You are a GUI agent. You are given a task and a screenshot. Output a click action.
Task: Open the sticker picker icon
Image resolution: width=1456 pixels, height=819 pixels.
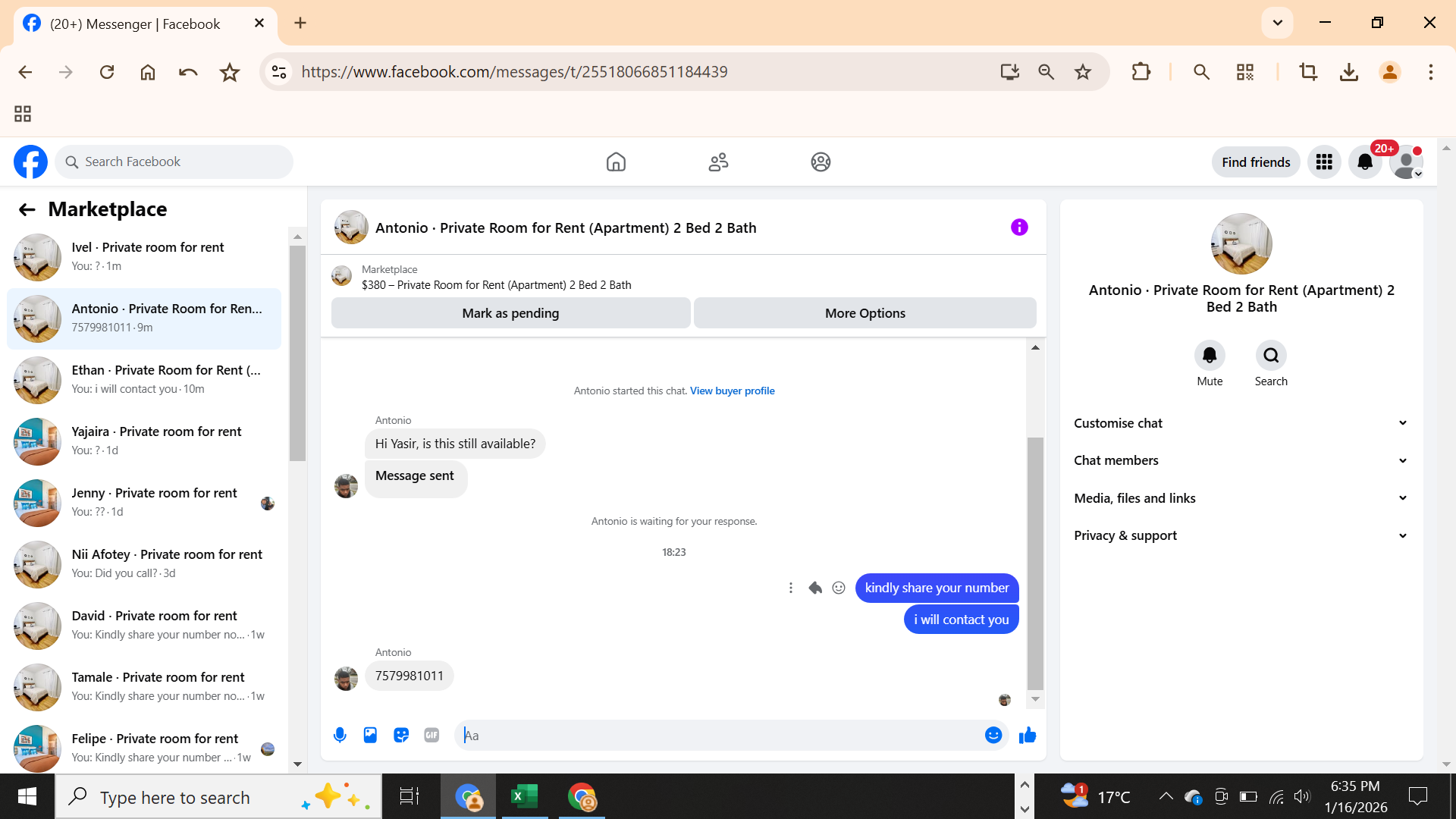click(401, 735)
